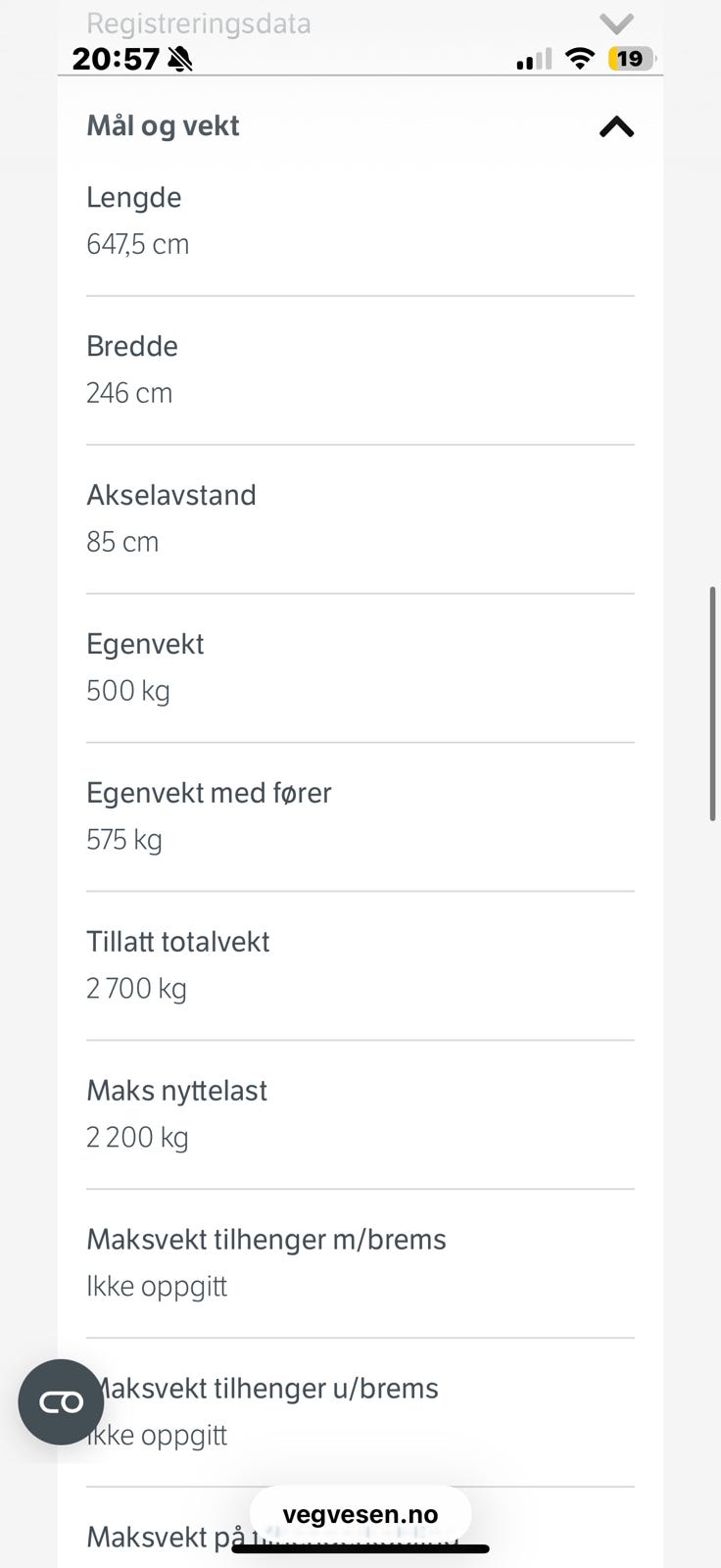This screenshot has height=1568, width=721.
Task: Open the vegvesen.no address pill
Action: 360,1514
